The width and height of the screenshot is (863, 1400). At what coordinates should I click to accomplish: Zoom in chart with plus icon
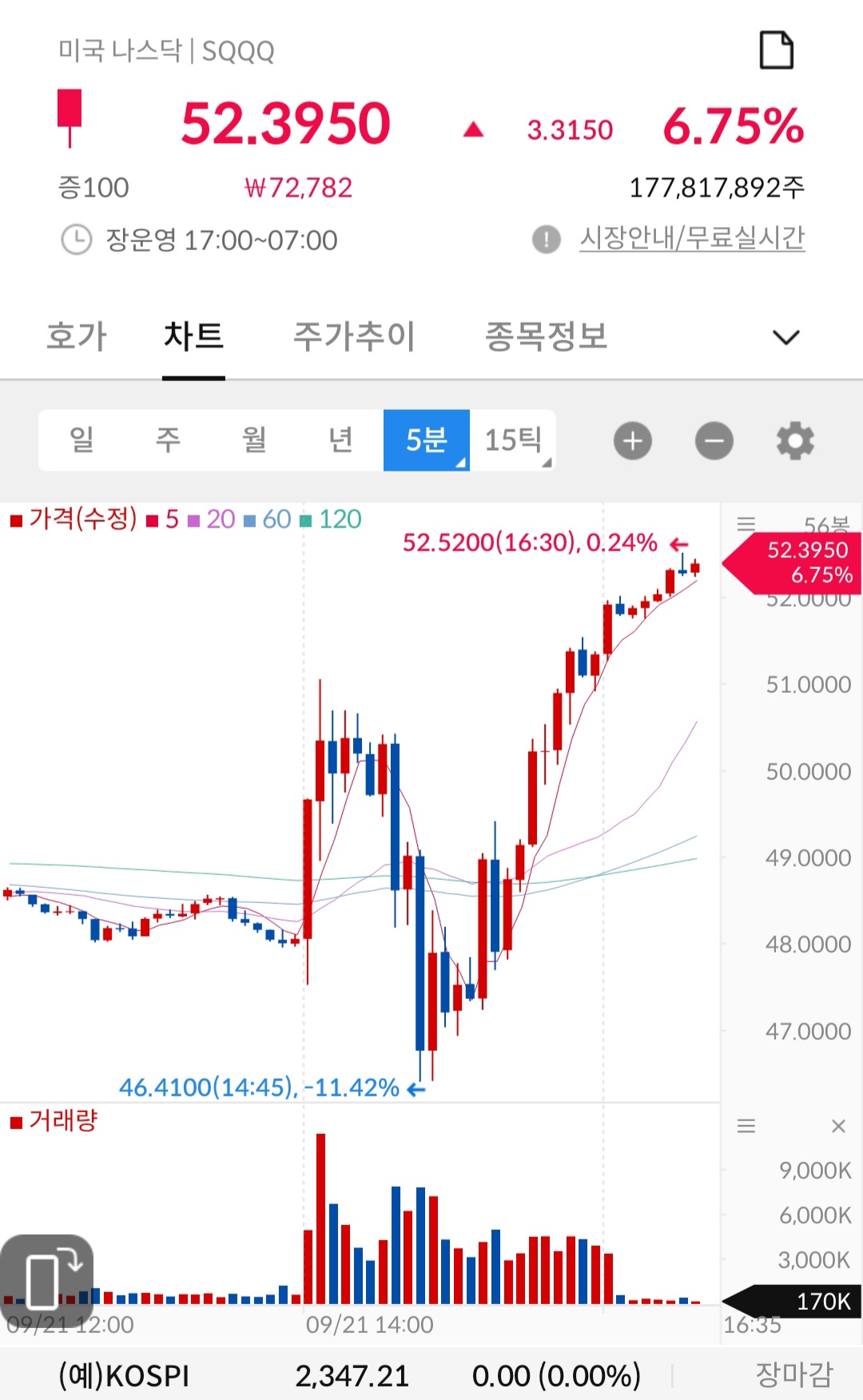[x=633, y=441]
